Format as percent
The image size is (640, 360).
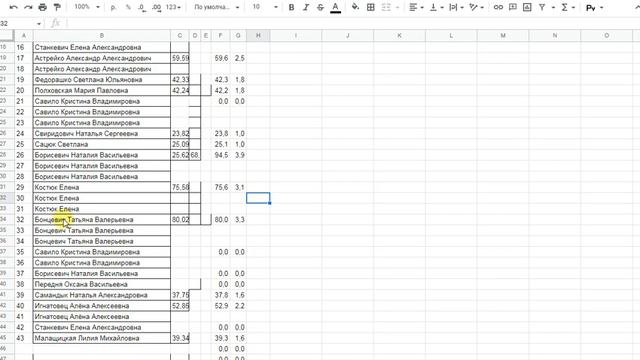[x=128, y=7]
